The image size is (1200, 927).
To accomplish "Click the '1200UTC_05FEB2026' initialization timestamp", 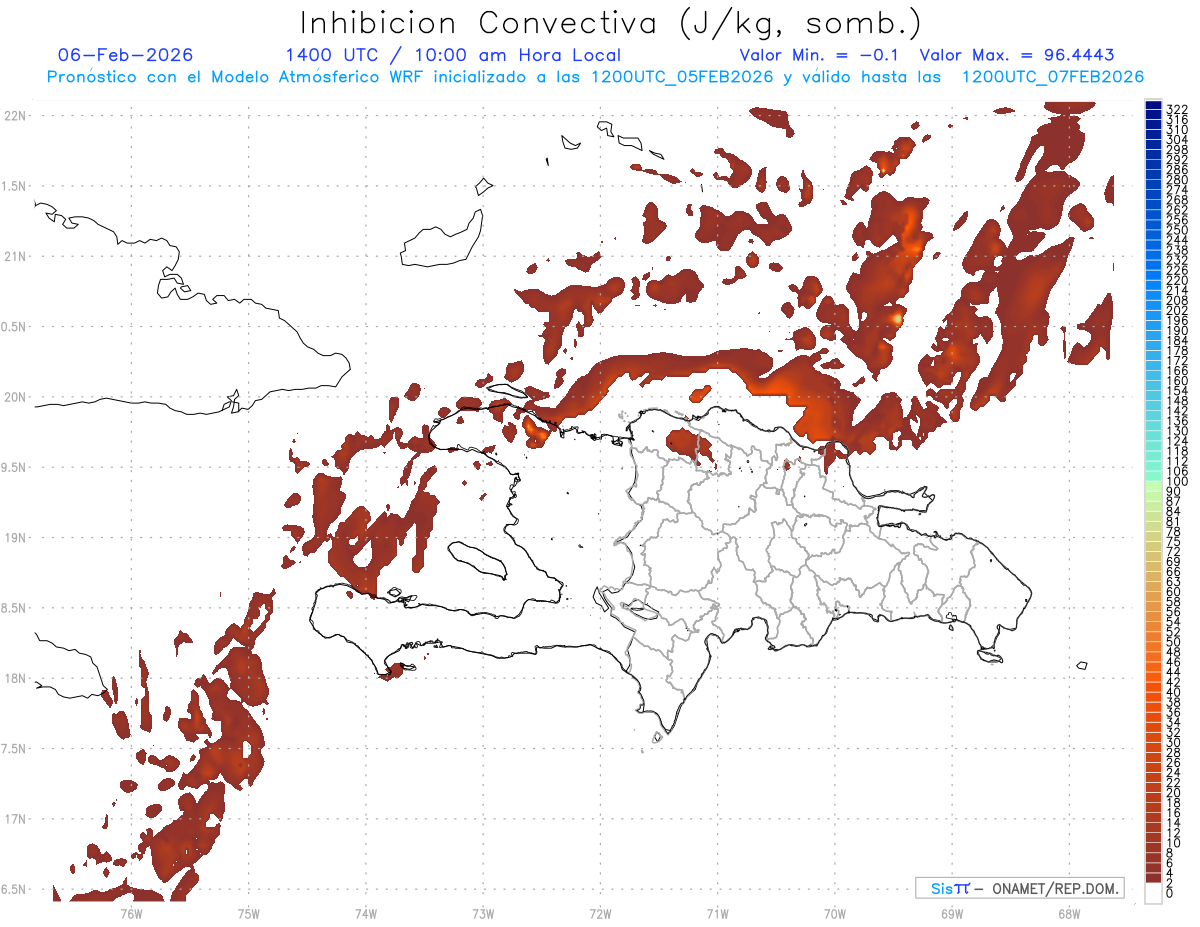I will click(x=682, y=77).
